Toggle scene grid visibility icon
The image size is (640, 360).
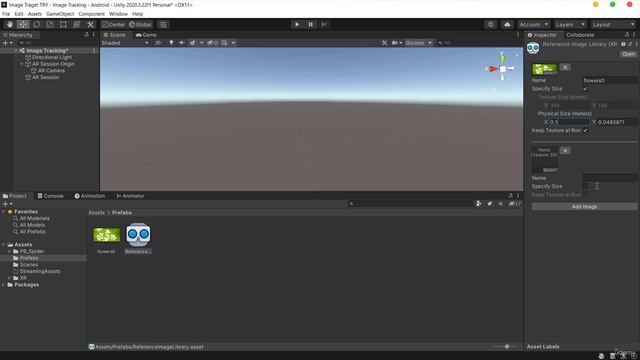pos(224,43)
